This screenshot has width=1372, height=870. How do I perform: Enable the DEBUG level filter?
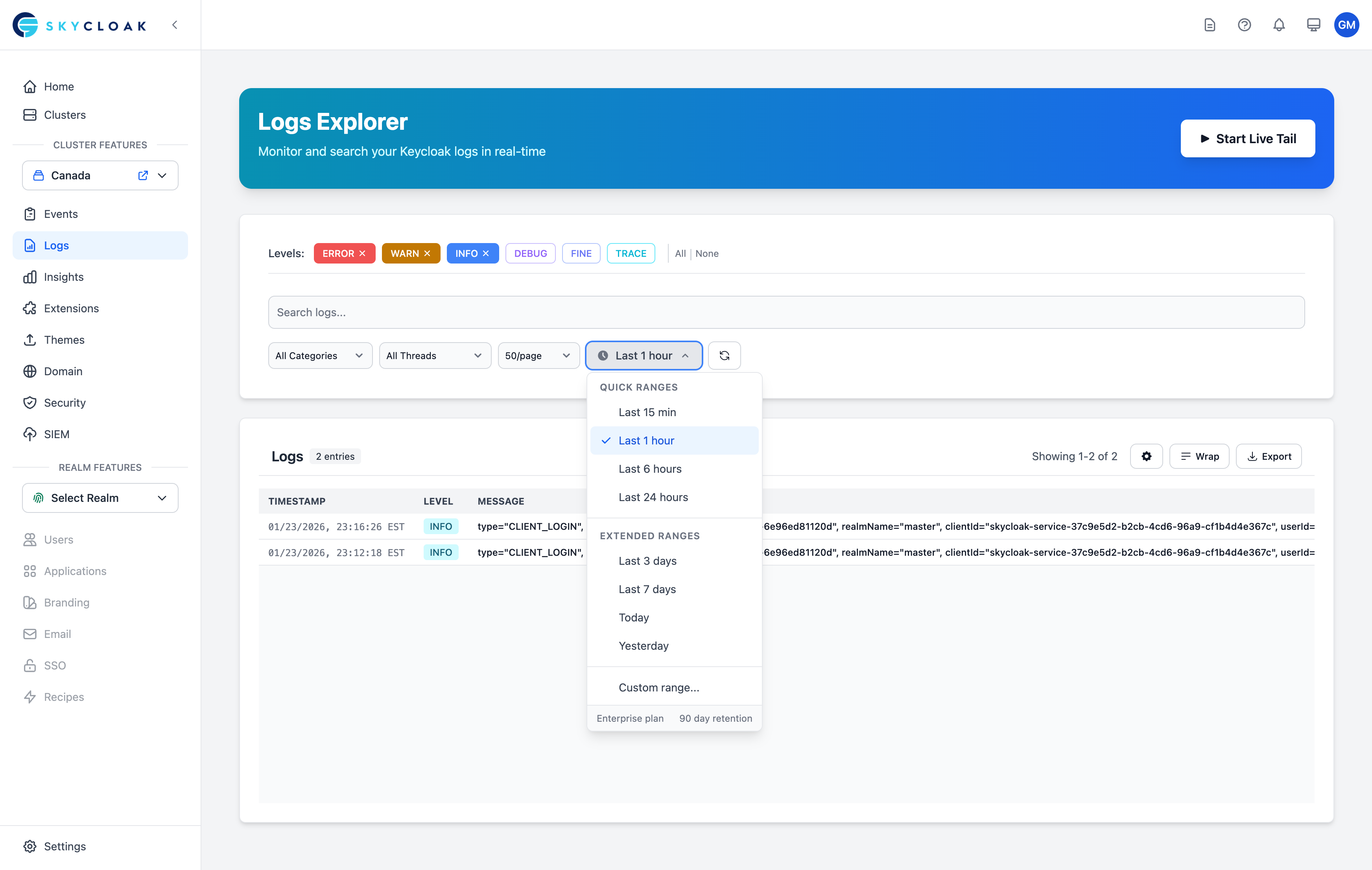tap(530, 253)
